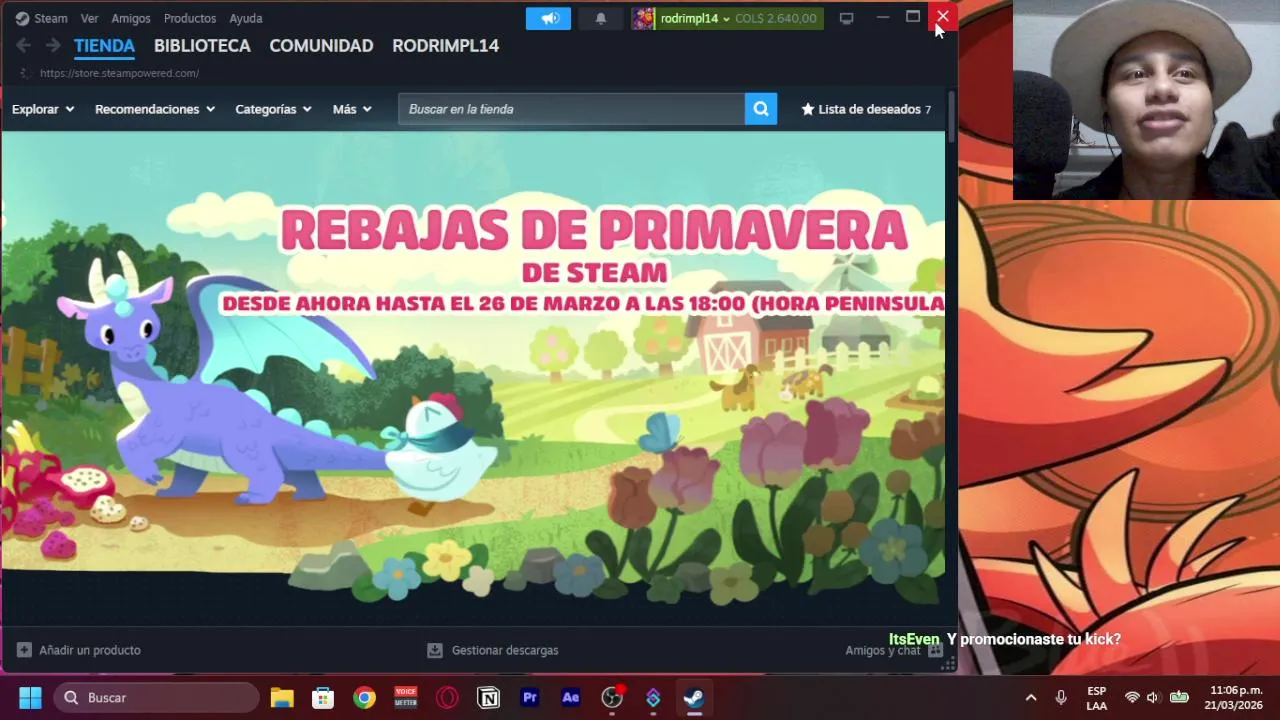Screen dimensions: 1280x720
Task: Open the Wi-Fi network tray icon
Action: (1132, 697)
